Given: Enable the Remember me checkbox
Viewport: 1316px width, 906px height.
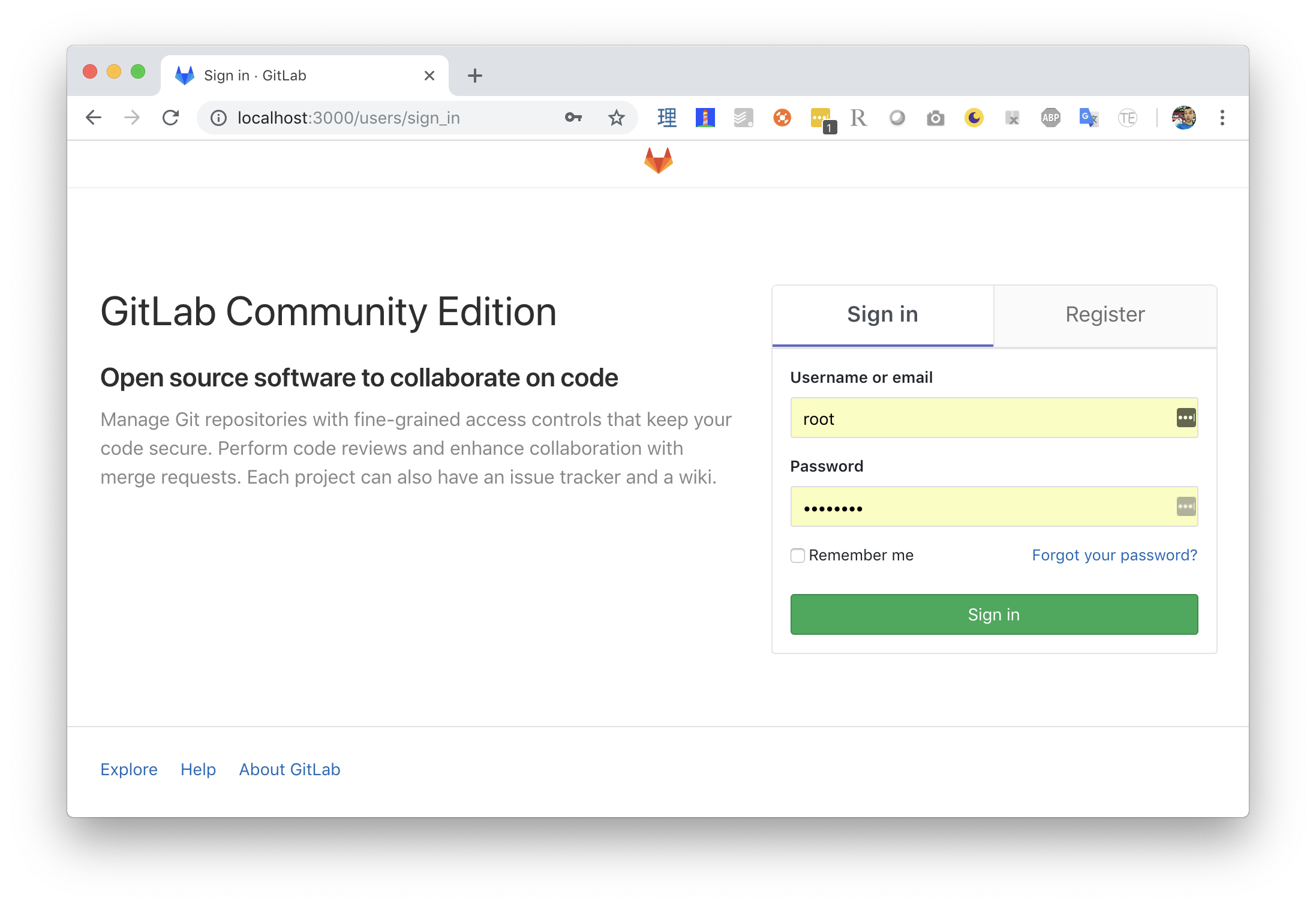Looking at the screenshot, I should pyautogui.click(x=798, y=556).
